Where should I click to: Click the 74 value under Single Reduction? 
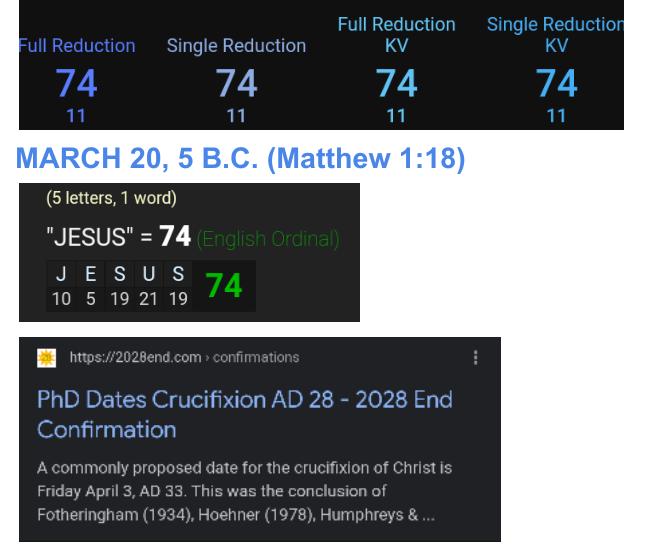coord(236,83)
